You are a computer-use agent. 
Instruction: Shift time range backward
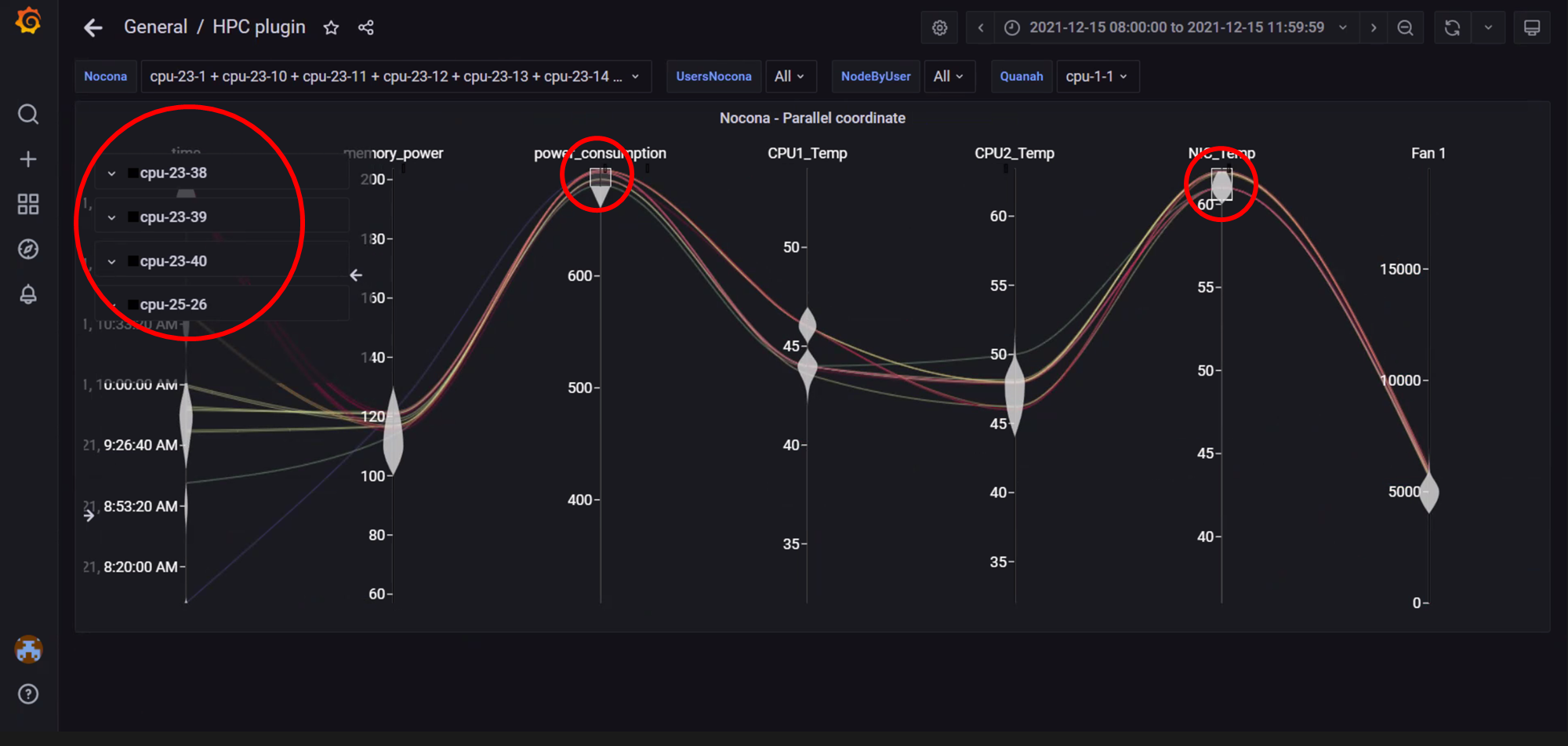(980, 28)
